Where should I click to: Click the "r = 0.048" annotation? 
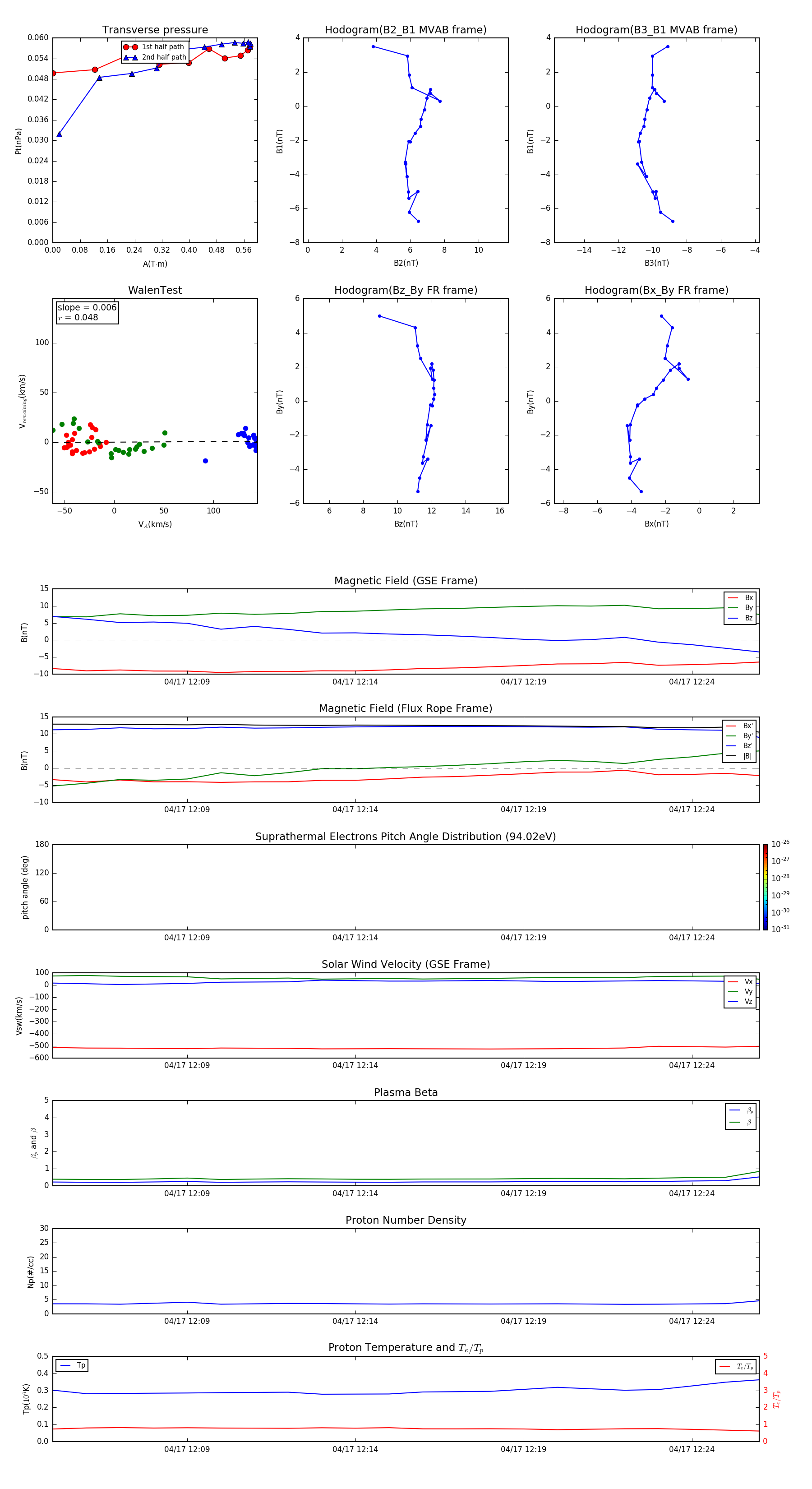tap(78, 317)
